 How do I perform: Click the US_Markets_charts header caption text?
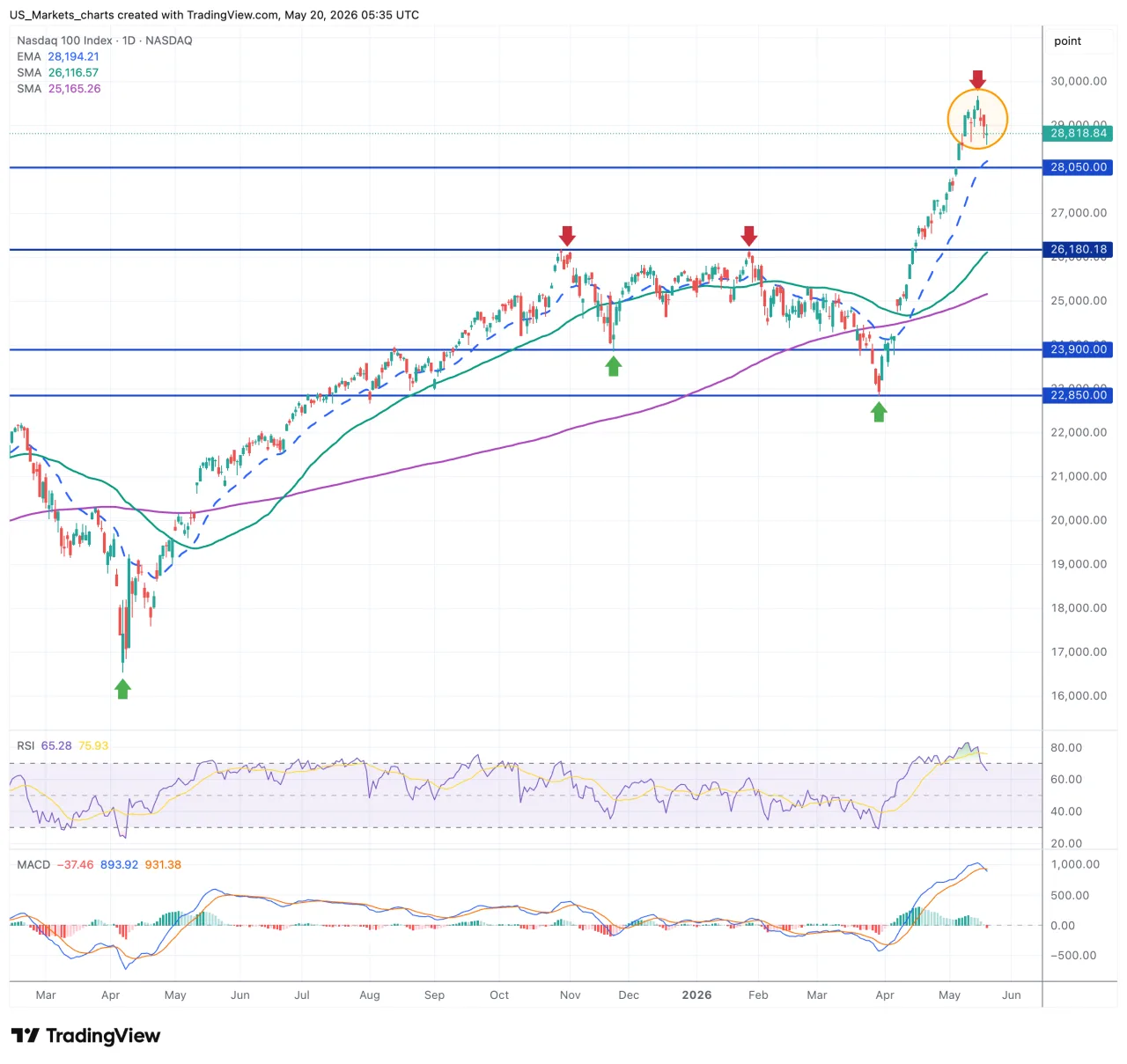pyautogui.click(x=214, y=15)
